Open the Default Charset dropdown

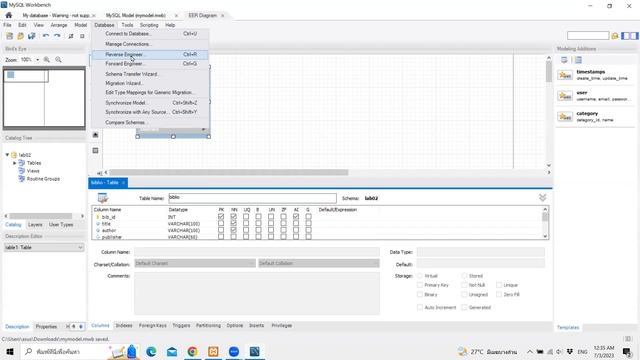(195, 263)
